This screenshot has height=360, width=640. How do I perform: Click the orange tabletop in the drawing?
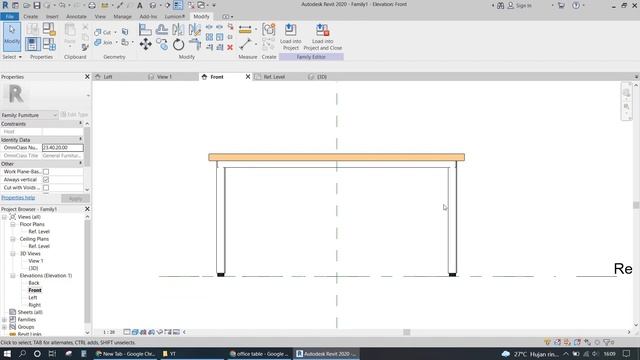click(336, 157)
